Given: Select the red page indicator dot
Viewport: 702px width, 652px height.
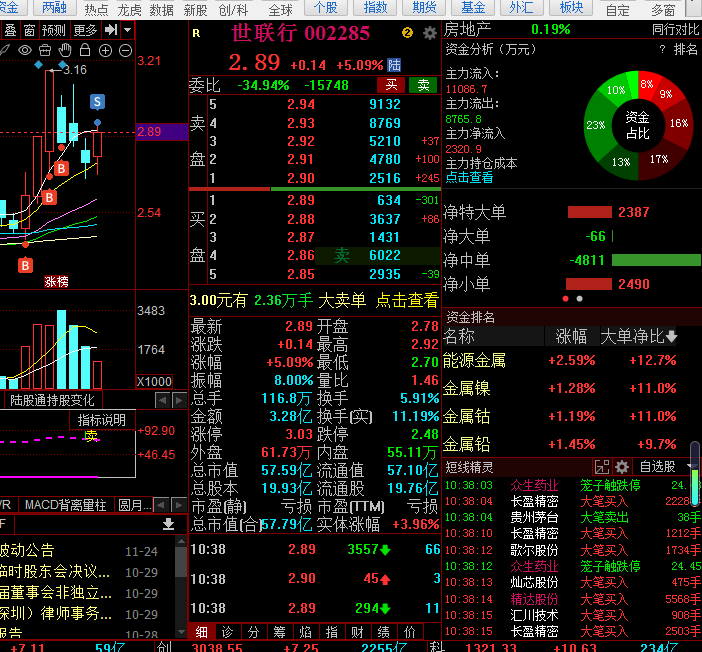Looking at the screenshot, I should click(x=565, y=299).
